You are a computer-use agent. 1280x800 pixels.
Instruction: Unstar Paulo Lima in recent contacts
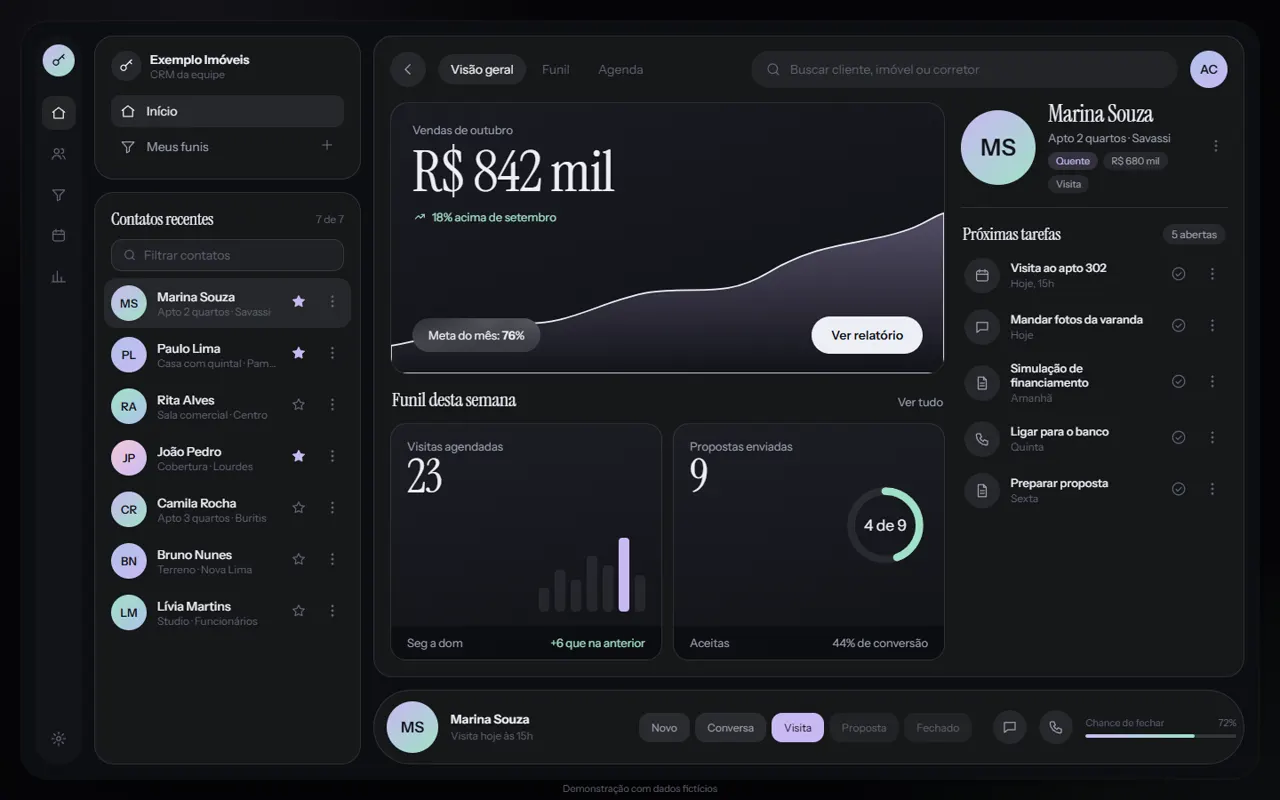[x=298, y=353]
